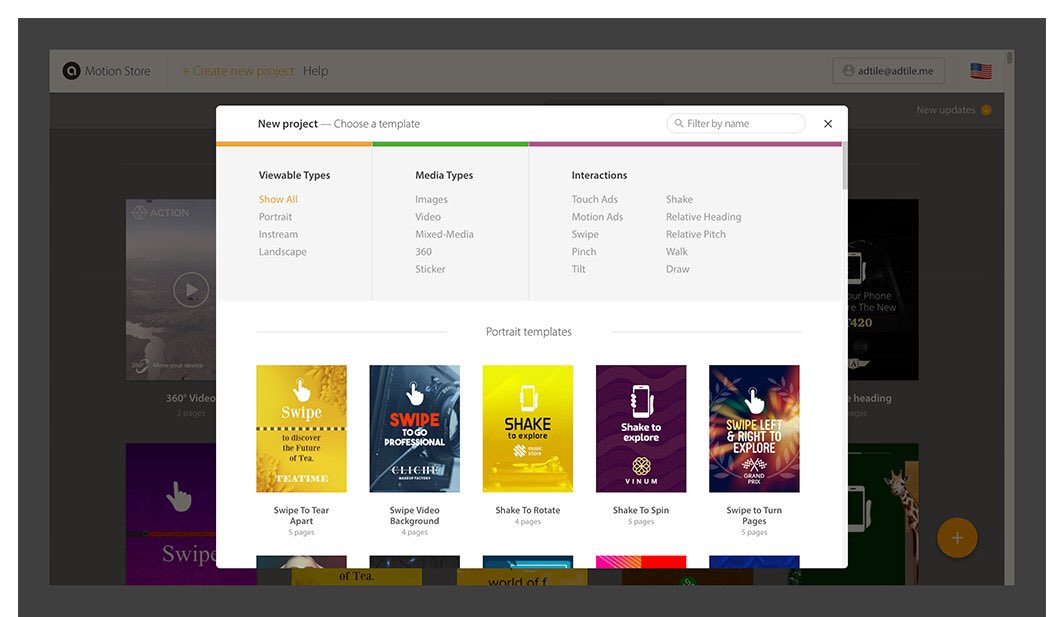Click the Swipe To Tear Apart title text
Screen dimensions: 1064x617
tap(301, 516)
